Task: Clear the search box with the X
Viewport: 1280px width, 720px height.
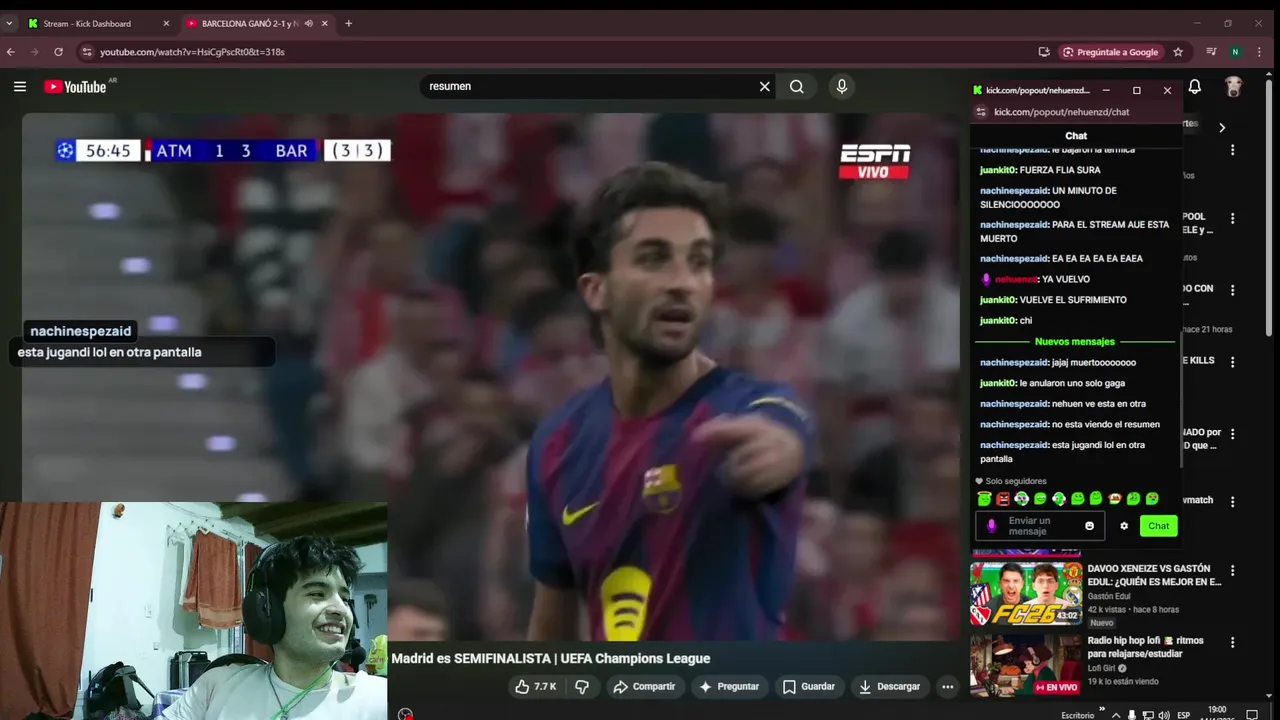Action: tap(765, 87)
